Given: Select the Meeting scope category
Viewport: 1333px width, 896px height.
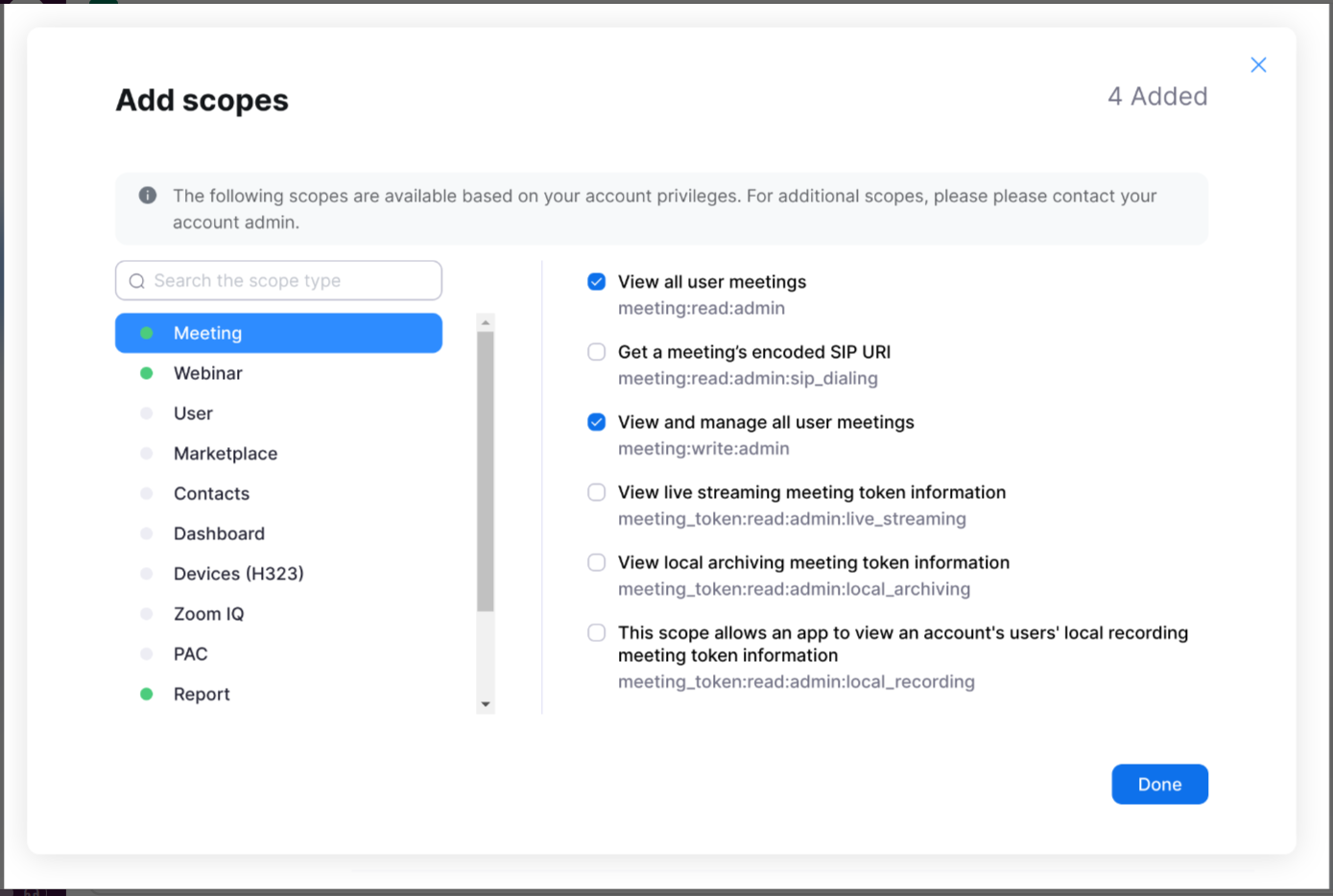Looking at the screenshot, I should 278,333.
